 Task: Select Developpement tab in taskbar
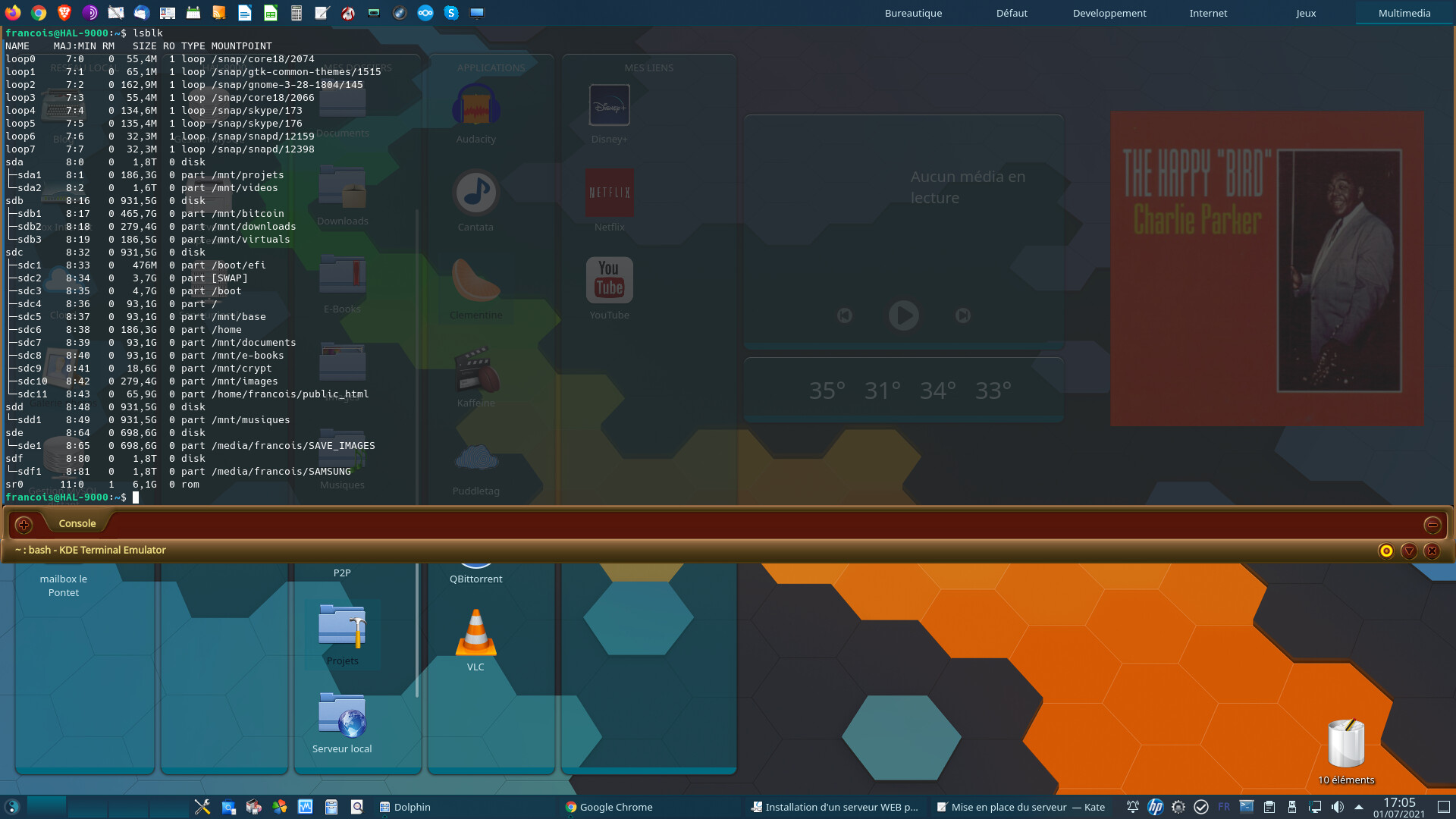tap(1109, 12)
